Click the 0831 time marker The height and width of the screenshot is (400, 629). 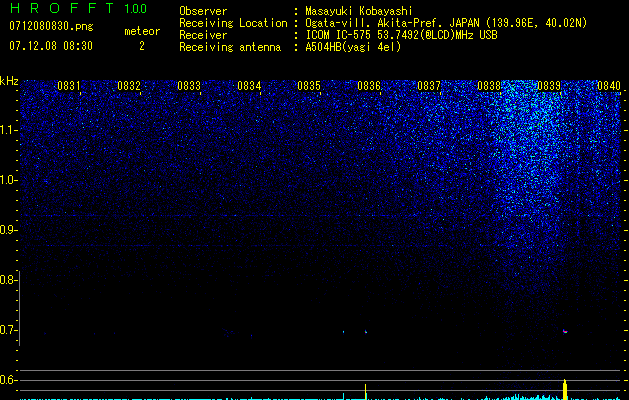click(69, 85)
